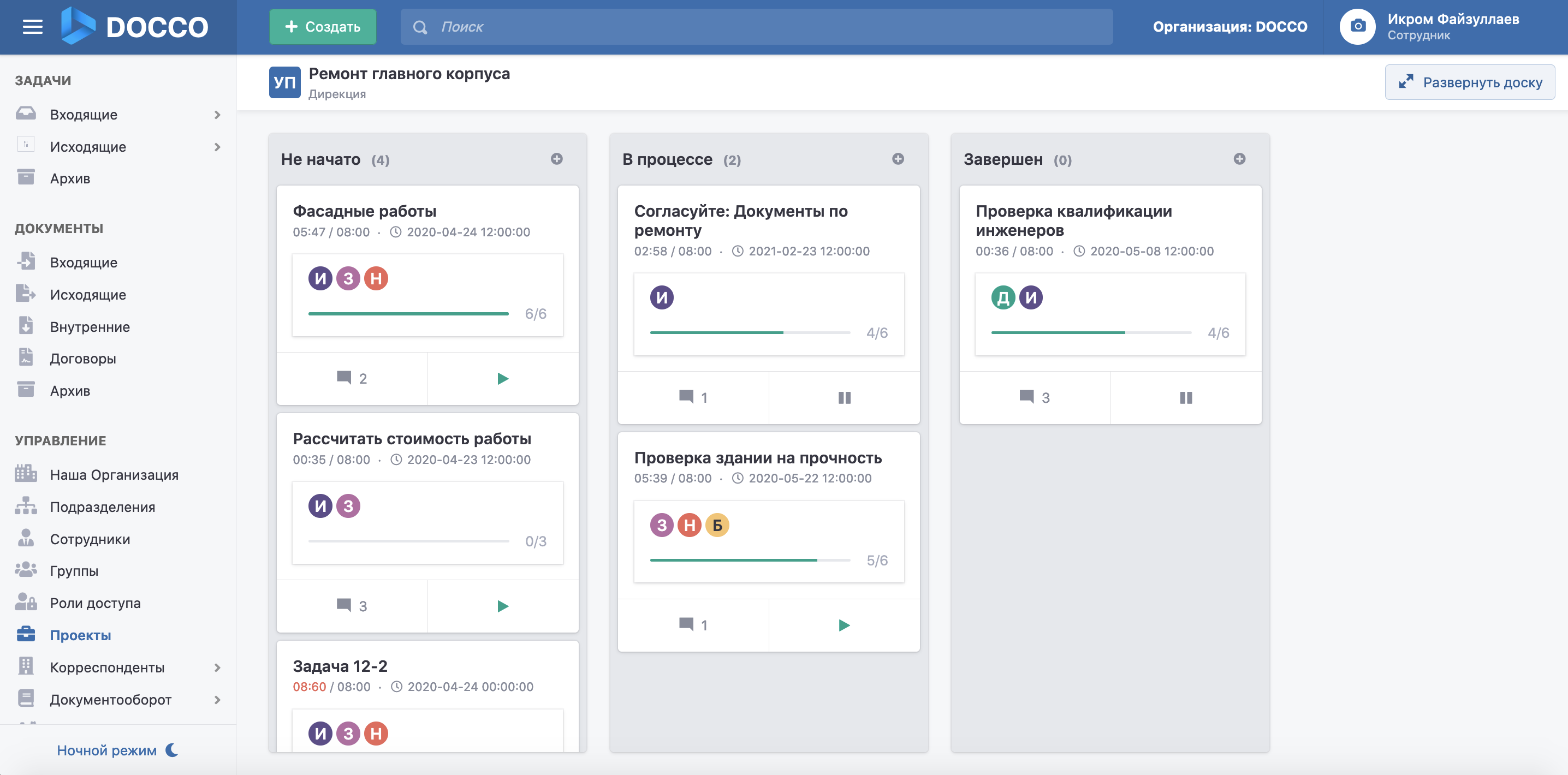Image resolution: width=1568 pixels, height=775 pixels.
Task: Open Согласуйте: Документы по ремонту card
Action: (x=740, y=220)
